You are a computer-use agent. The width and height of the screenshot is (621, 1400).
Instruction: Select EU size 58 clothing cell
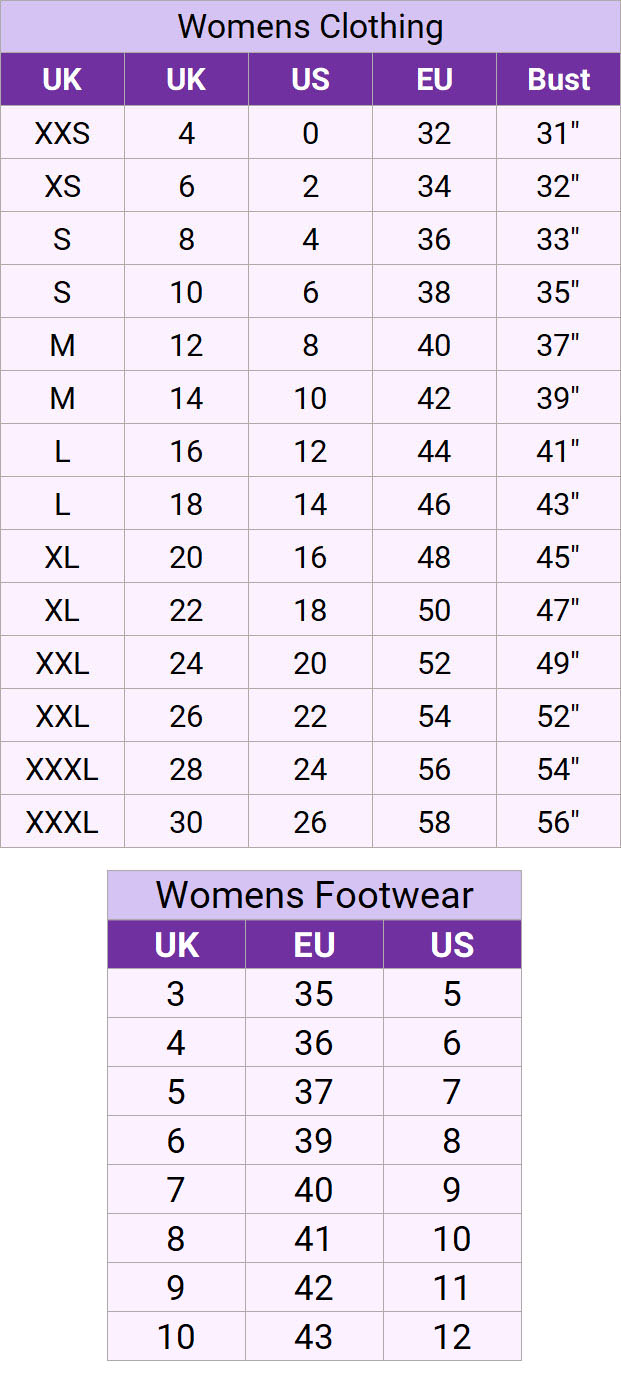(x=434, y=822)
